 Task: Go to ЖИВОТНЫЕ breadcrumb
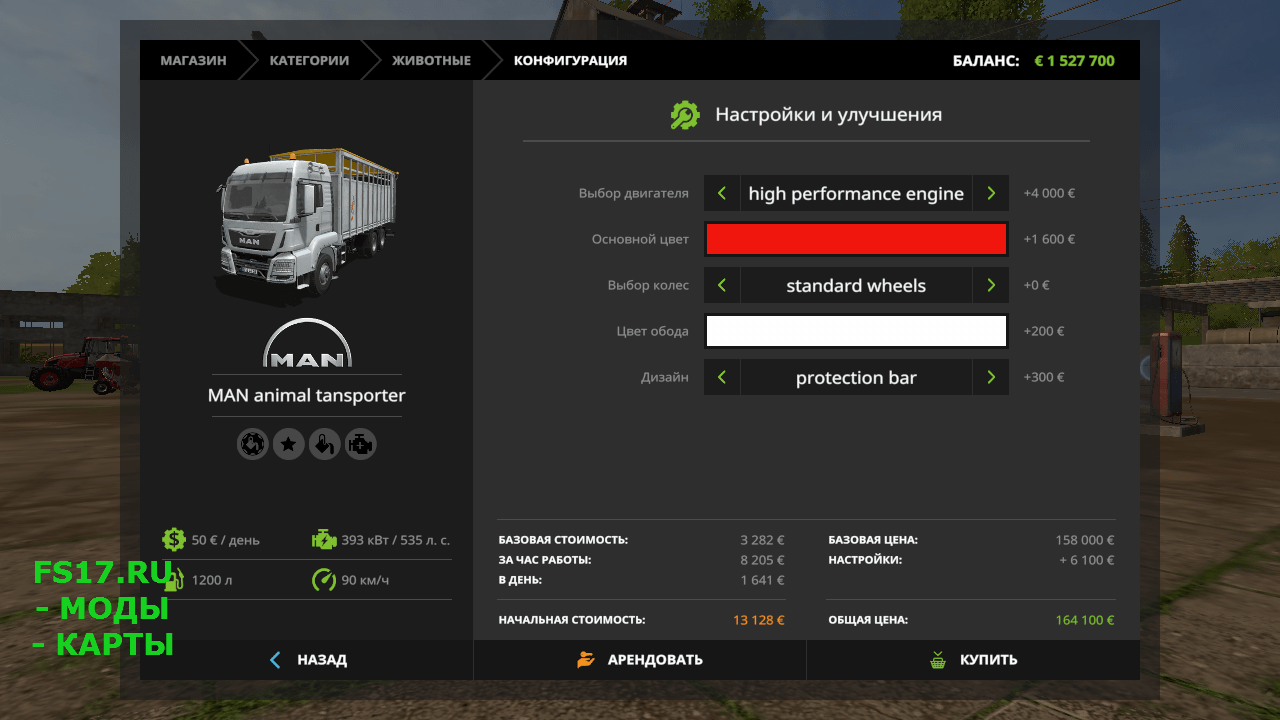pyautogui.click(x=431, y=60)
